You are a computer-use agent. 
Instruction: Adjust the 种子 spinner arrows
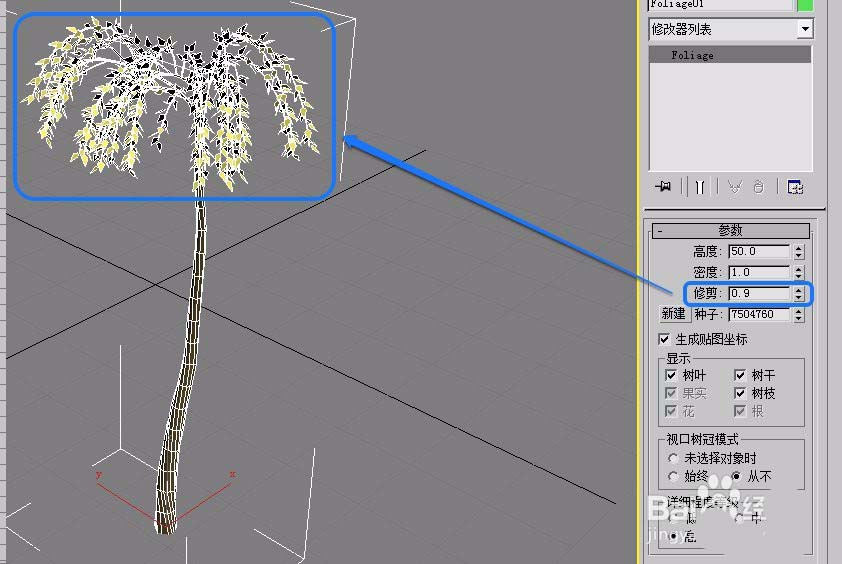799,314
